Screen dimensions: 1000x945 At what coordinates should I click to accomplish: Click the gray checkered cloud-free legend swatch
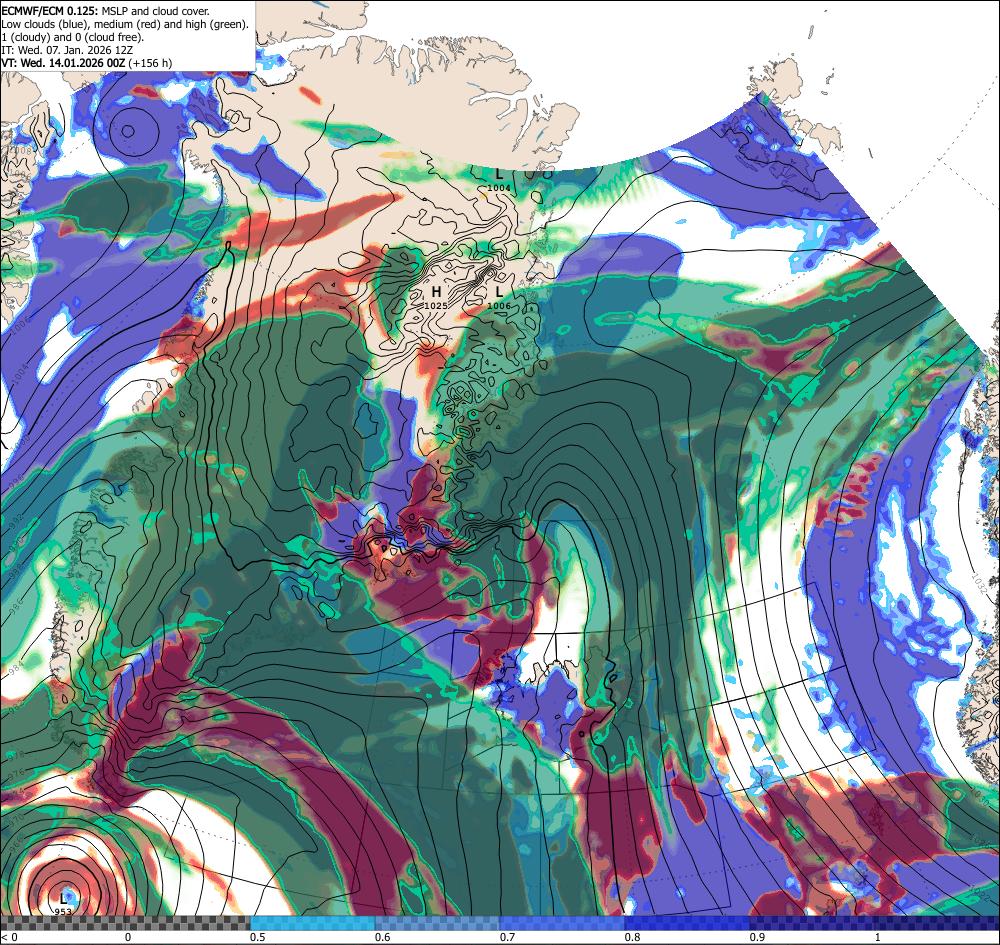pyautogui.click(x=125, y=923)
